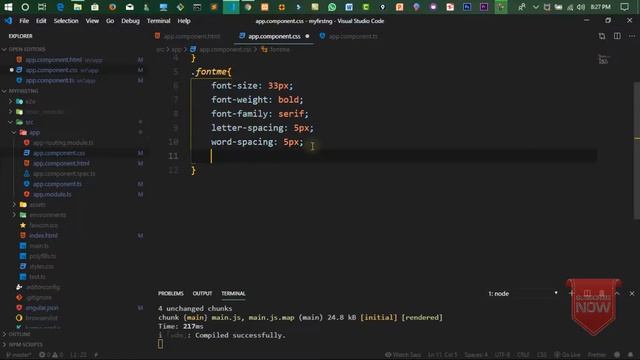Open app.module.ts in the file tree

point(52,194)
